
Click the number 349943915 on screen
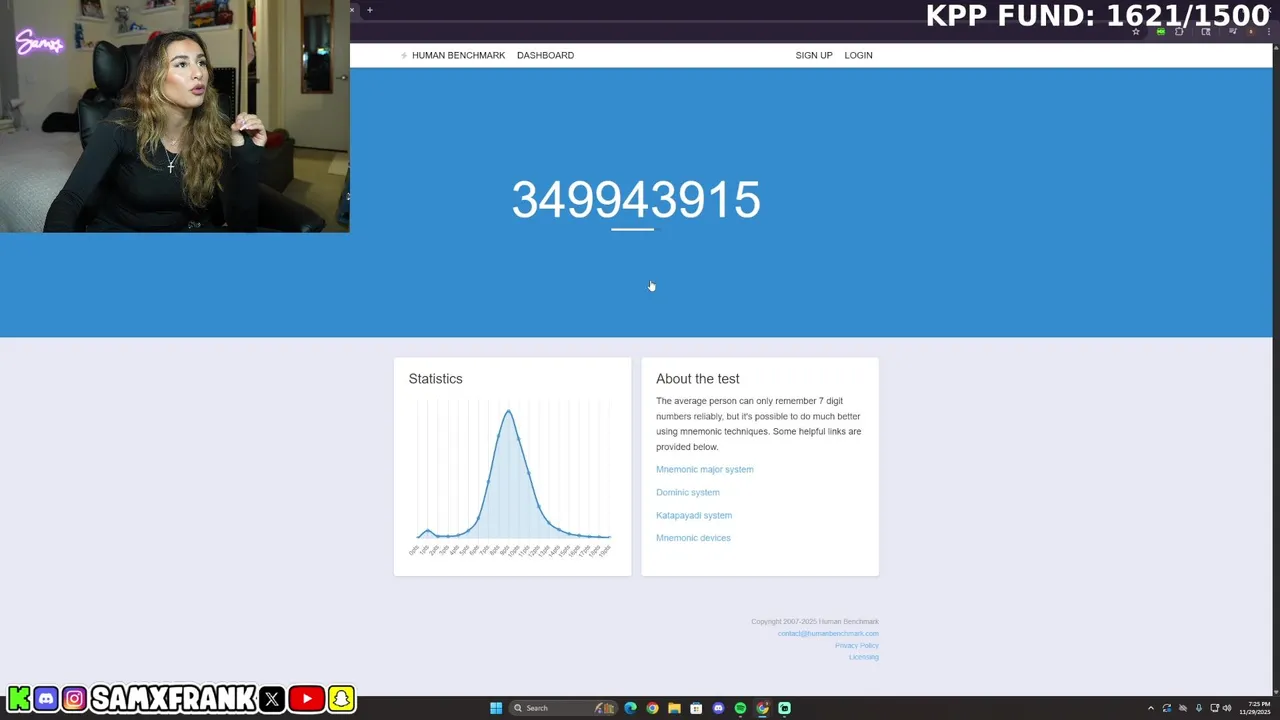(x=636, y=200)
